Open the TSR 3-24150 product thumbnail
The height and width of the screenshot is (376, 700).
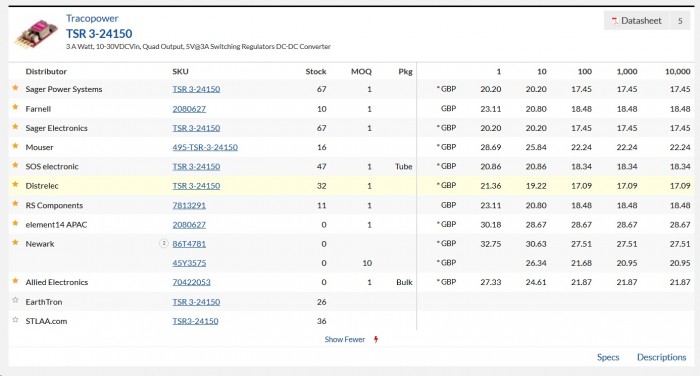click(x=36, y=33)
